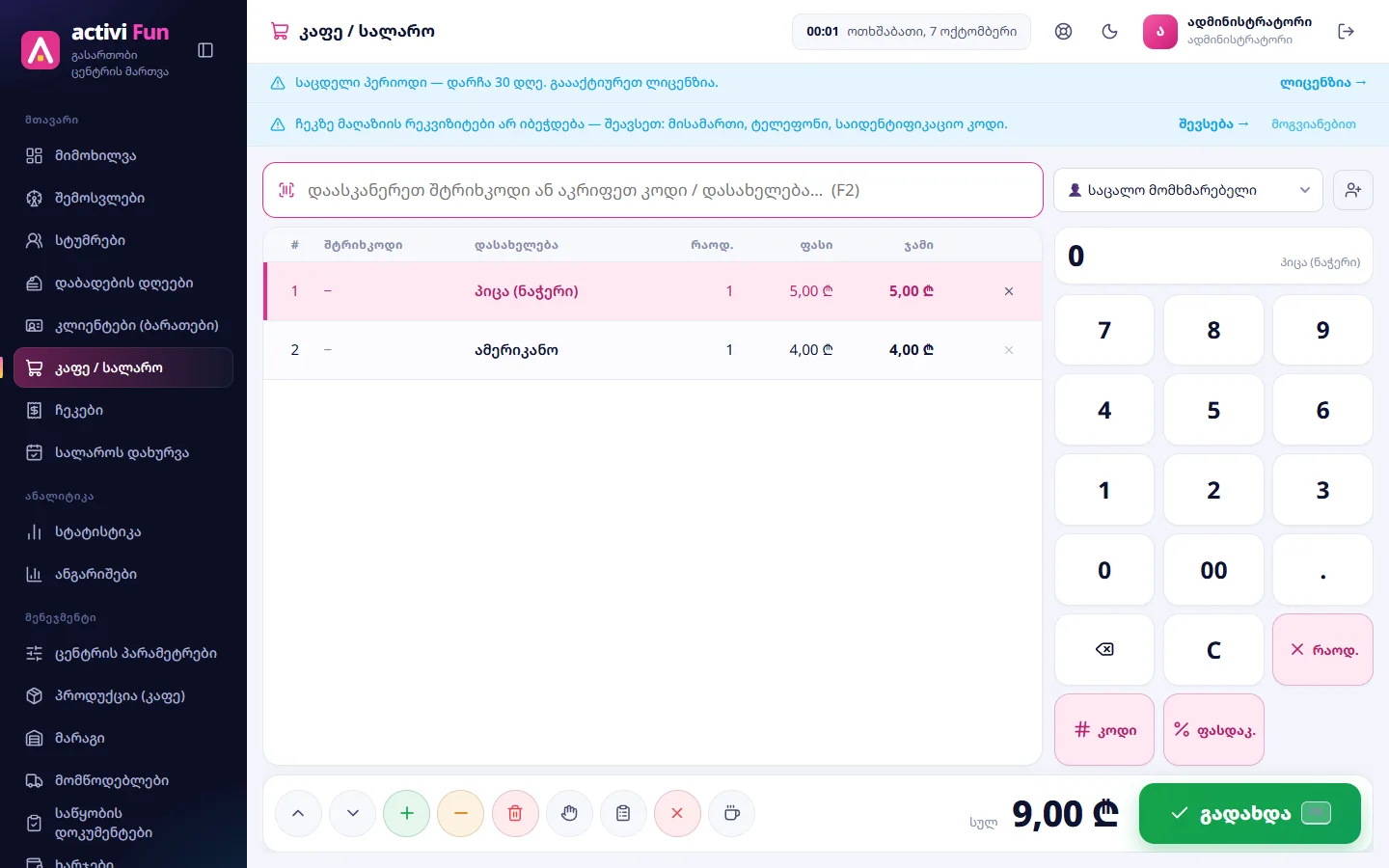The width and height of the screenshot is (1389, 868).
Task: Decrease quantity with the orange minus button
Action: pos(461,813)
